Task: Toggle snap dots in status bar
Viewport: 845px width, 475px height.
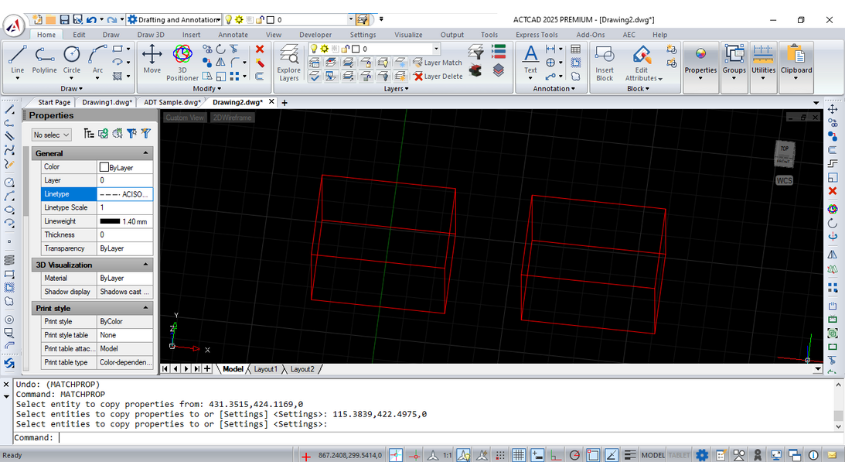Action: (x=500, y=455)
